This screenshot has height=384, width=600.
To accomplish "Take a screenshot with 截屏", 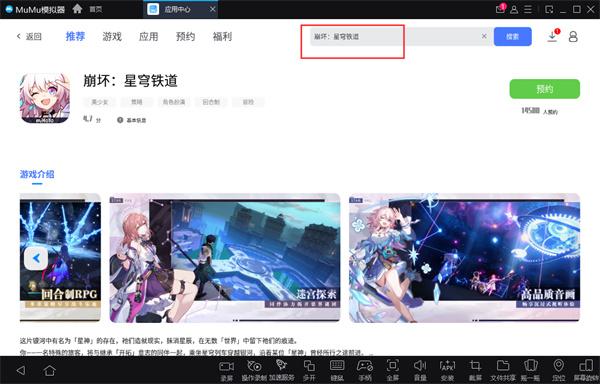I will (x=475, y=370).
